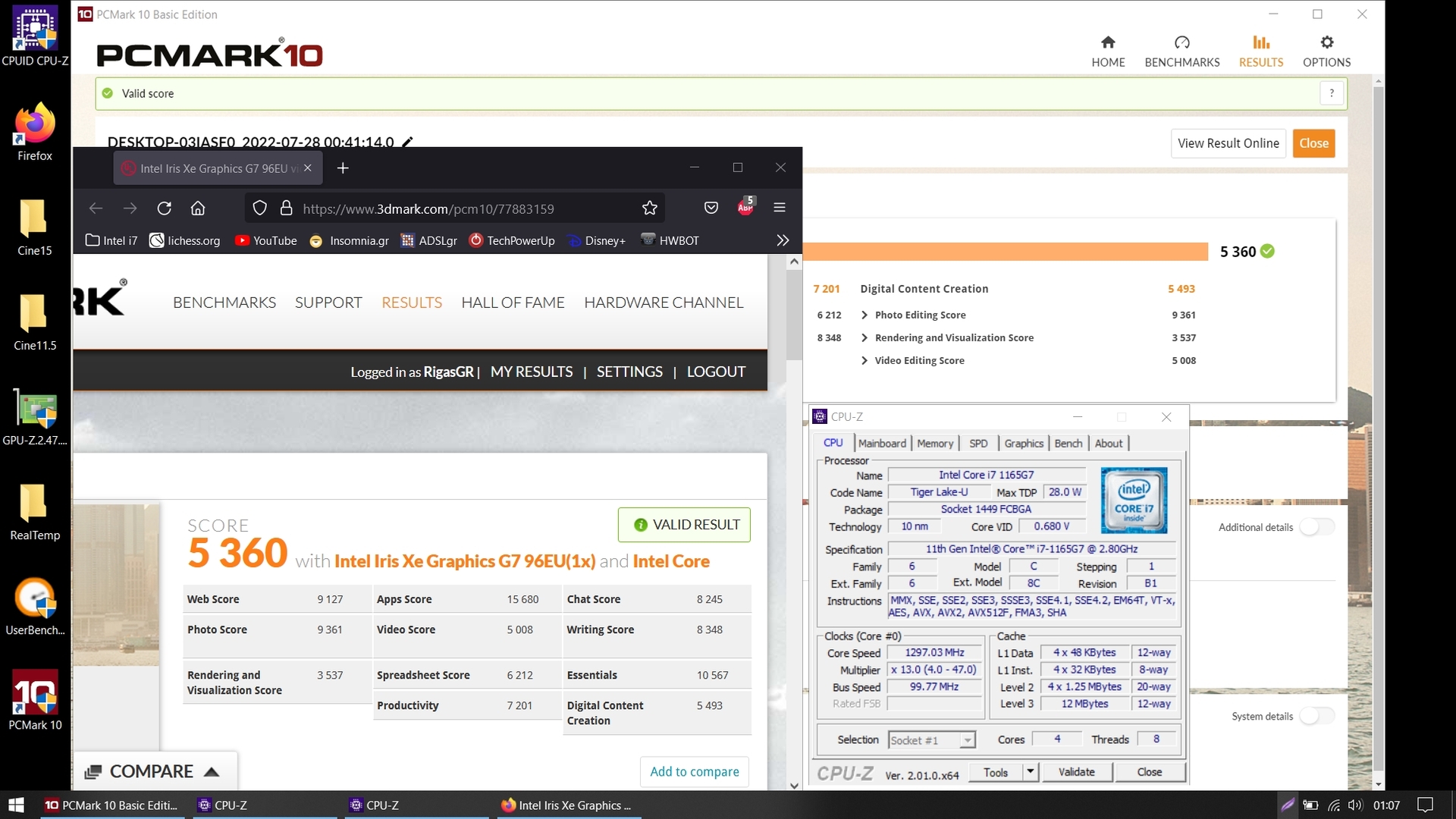Open CPU-Z Tools dropdown arrow
The image size is (1456, 819).
click(1030, 772)
